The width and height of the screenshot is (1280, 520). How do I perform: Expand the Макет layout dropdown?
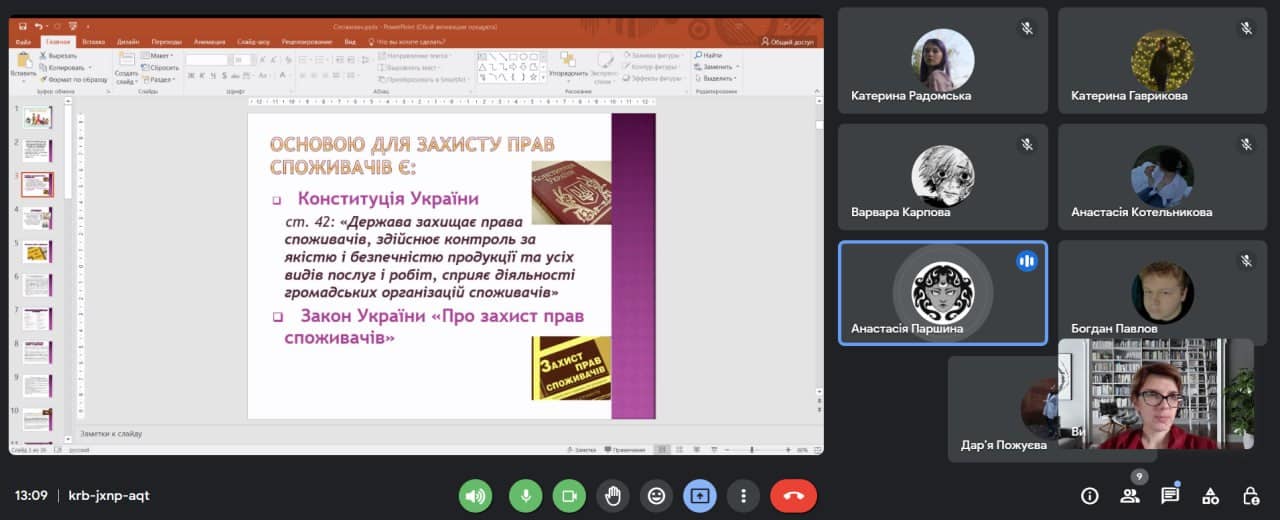[x=160, y=55]
